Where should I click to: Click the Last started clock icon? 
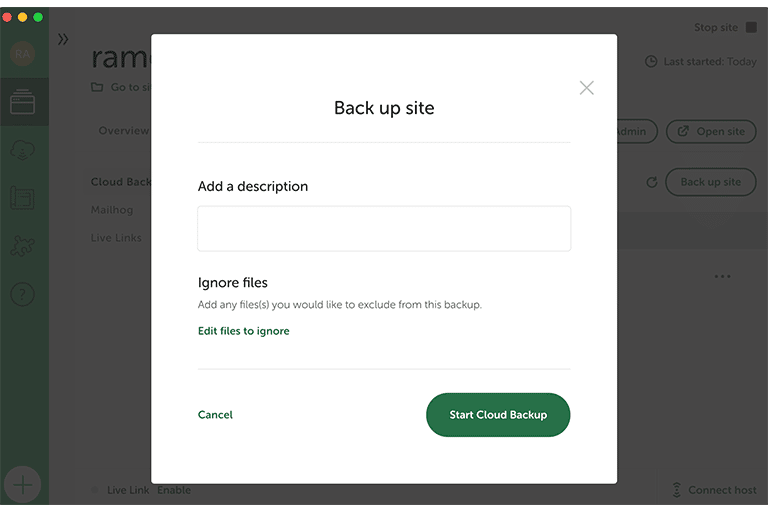[x=651, y=62]
